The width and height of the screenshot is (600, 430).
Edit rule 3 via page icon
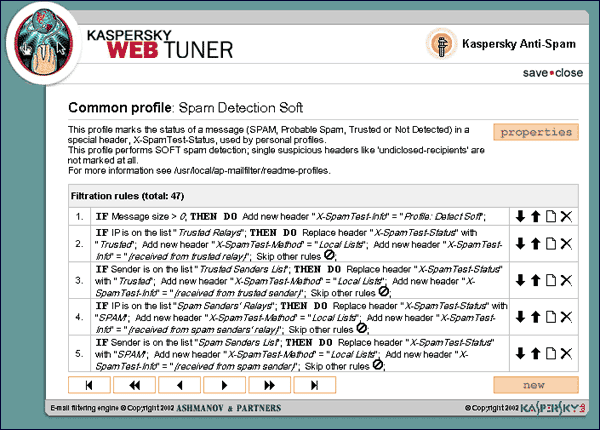tap(551, 280)
